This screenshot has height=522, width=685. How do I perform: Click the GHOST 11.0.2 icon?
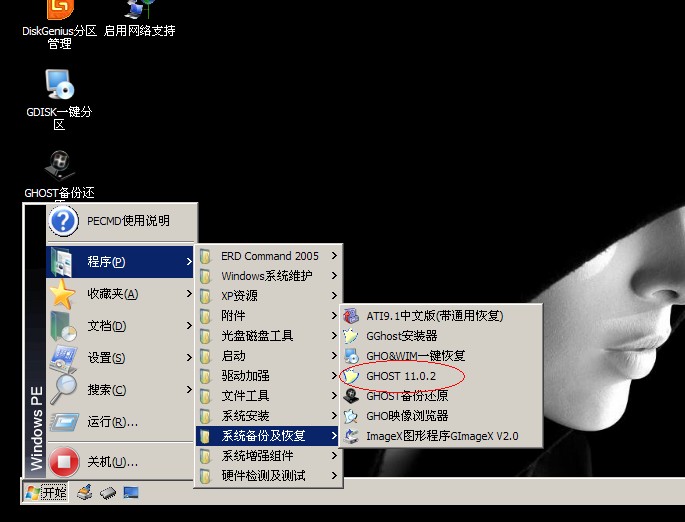351,376
